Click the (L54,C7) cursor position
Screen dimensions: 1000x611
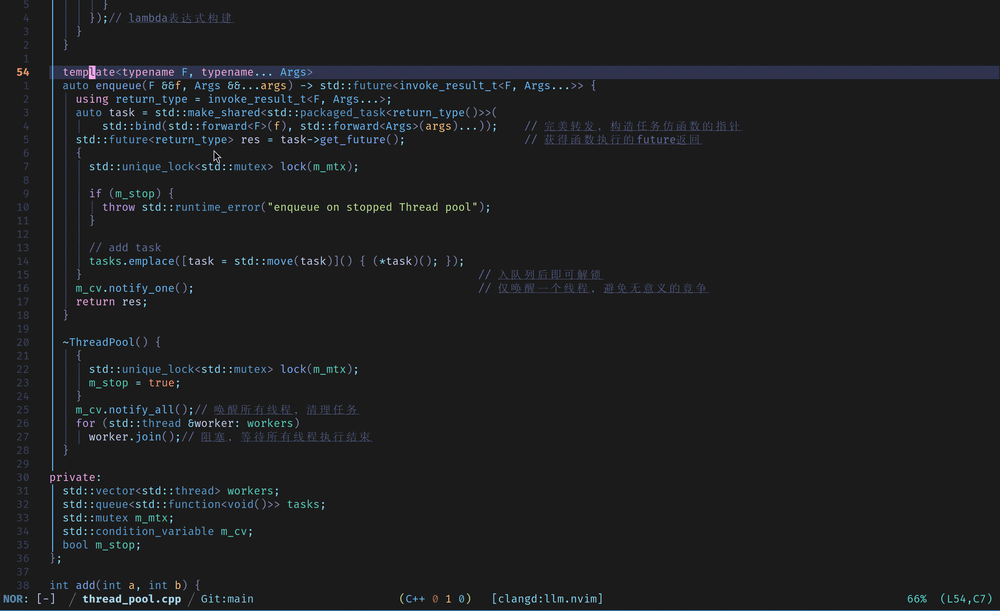(x=966, y=599)
